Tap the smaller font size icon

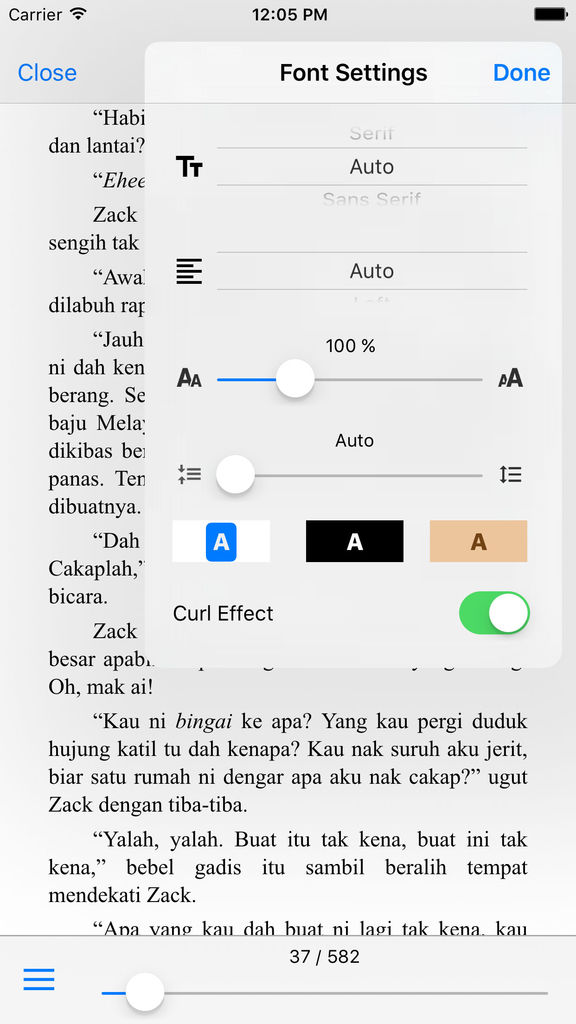pos(189,378)
